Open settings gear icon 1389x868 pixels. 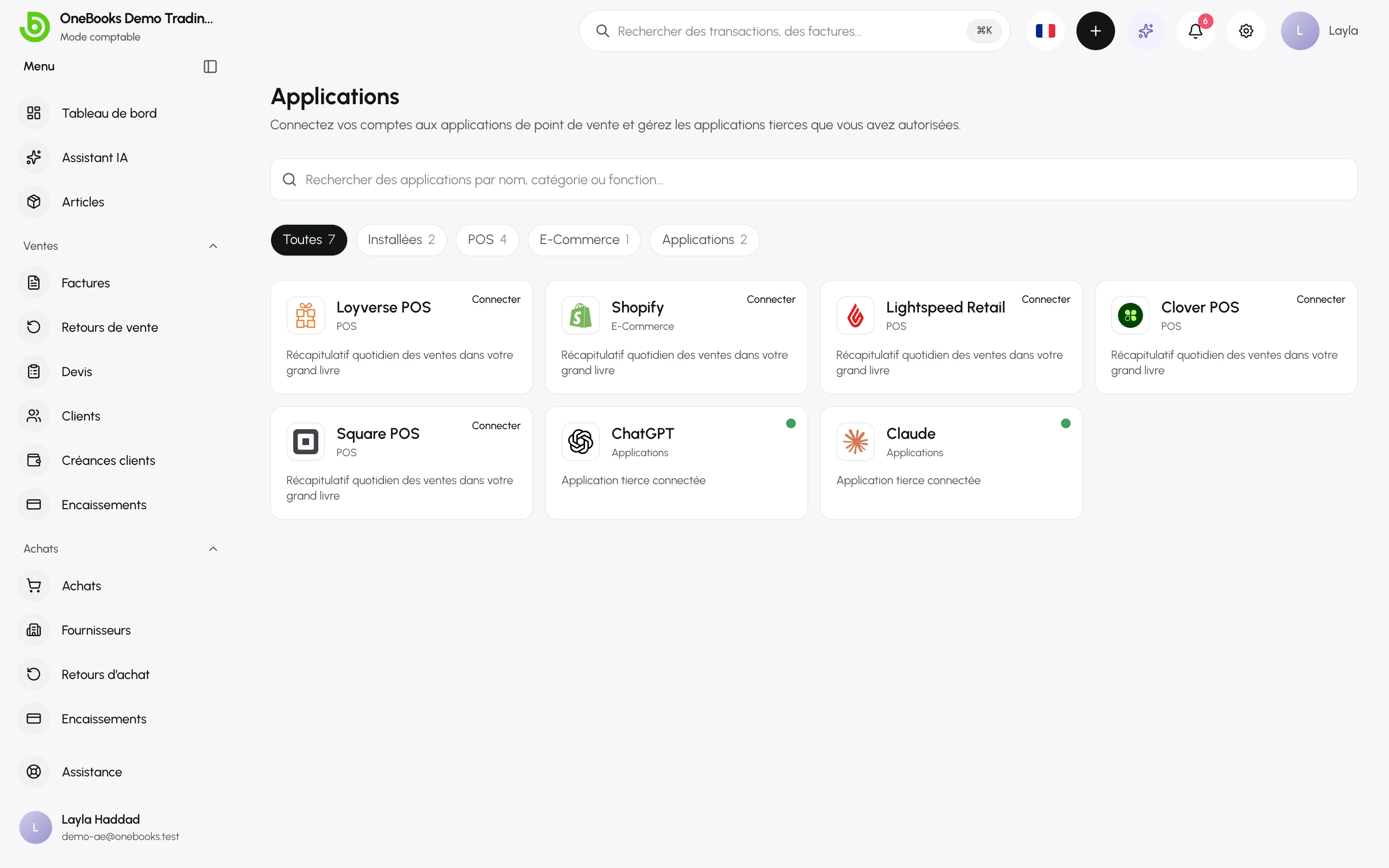pos(1245,31)
